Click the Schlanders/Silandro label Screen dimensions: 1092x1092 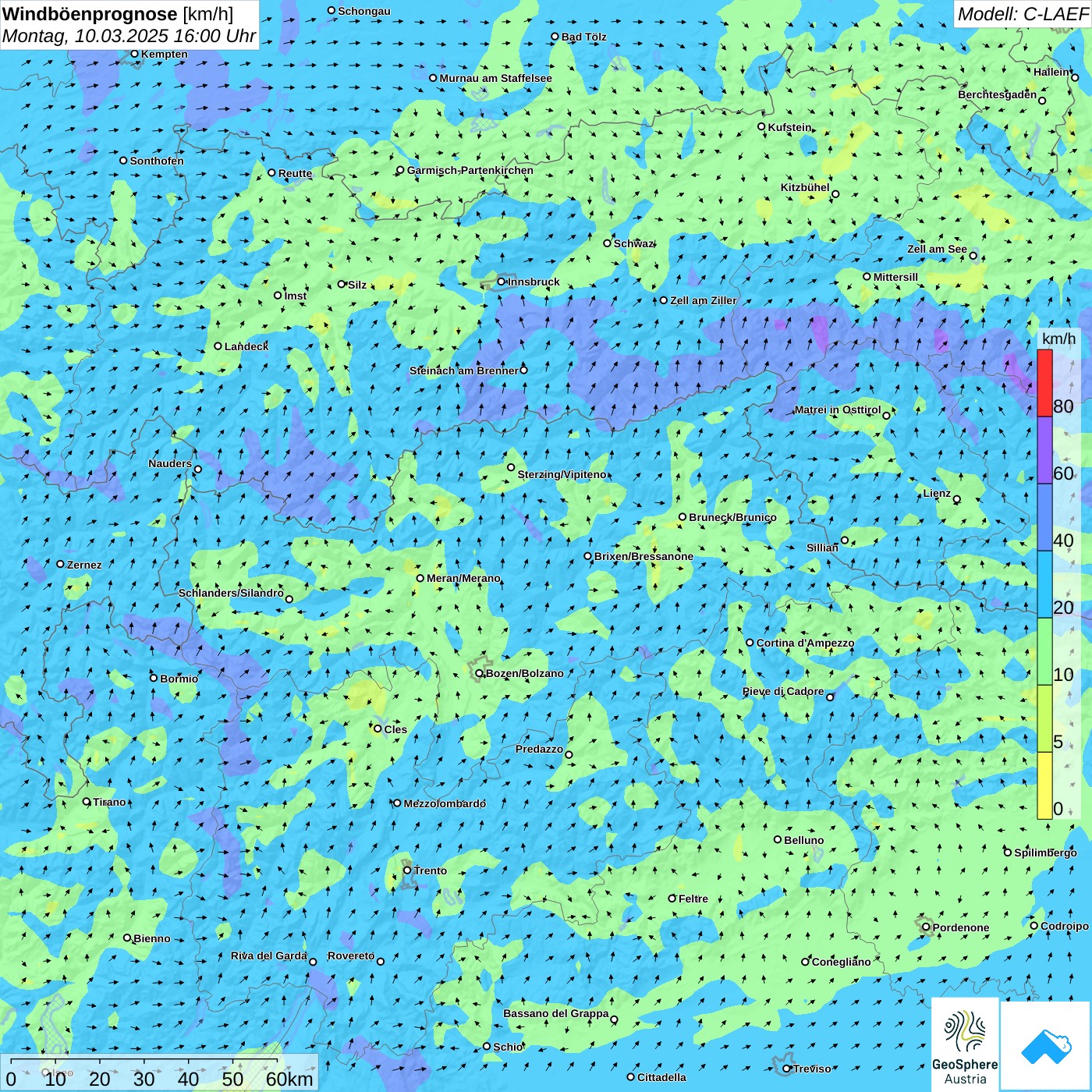pyautogui.click(x=231, y=593)
